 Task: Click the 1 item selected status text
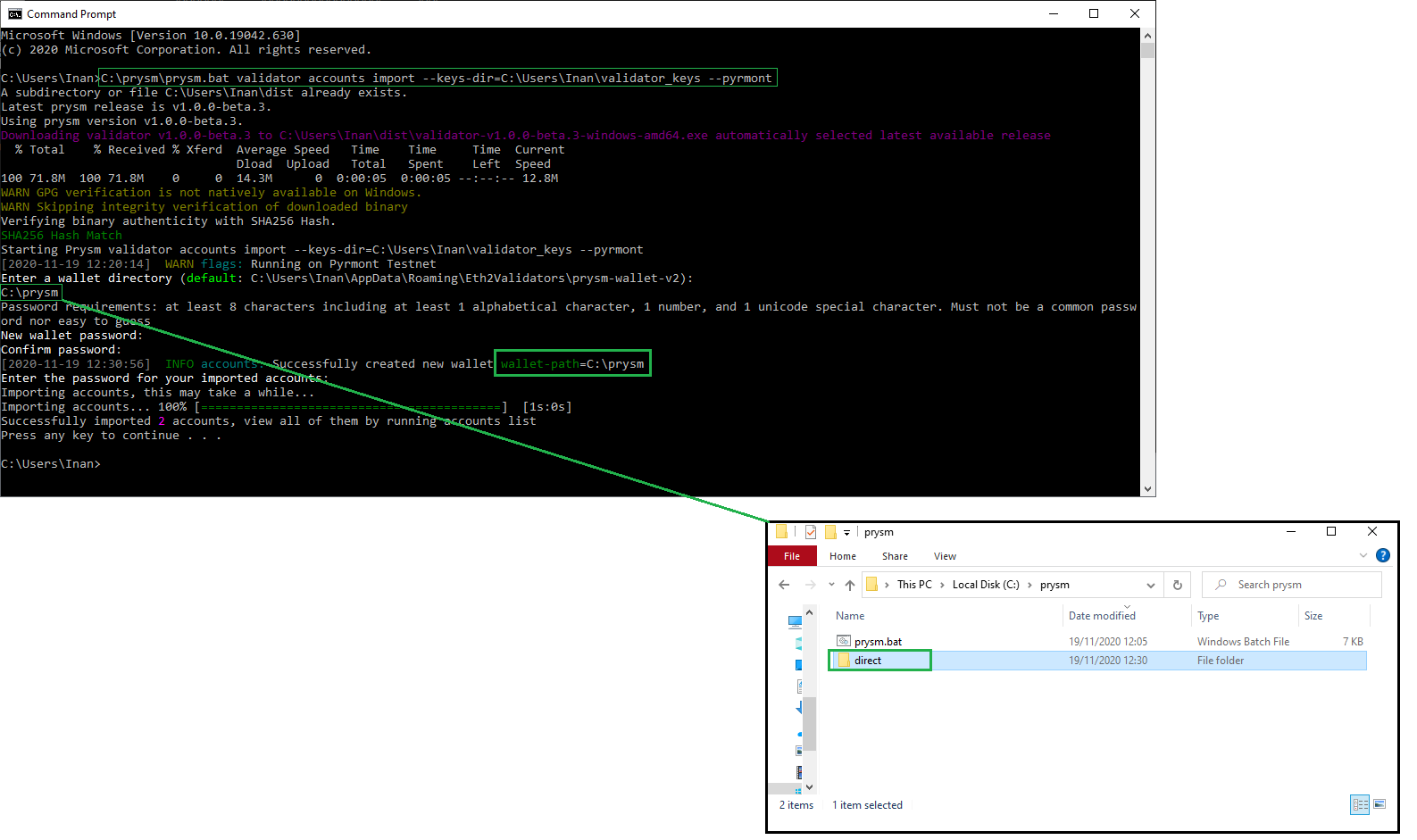tap(867, 805)
